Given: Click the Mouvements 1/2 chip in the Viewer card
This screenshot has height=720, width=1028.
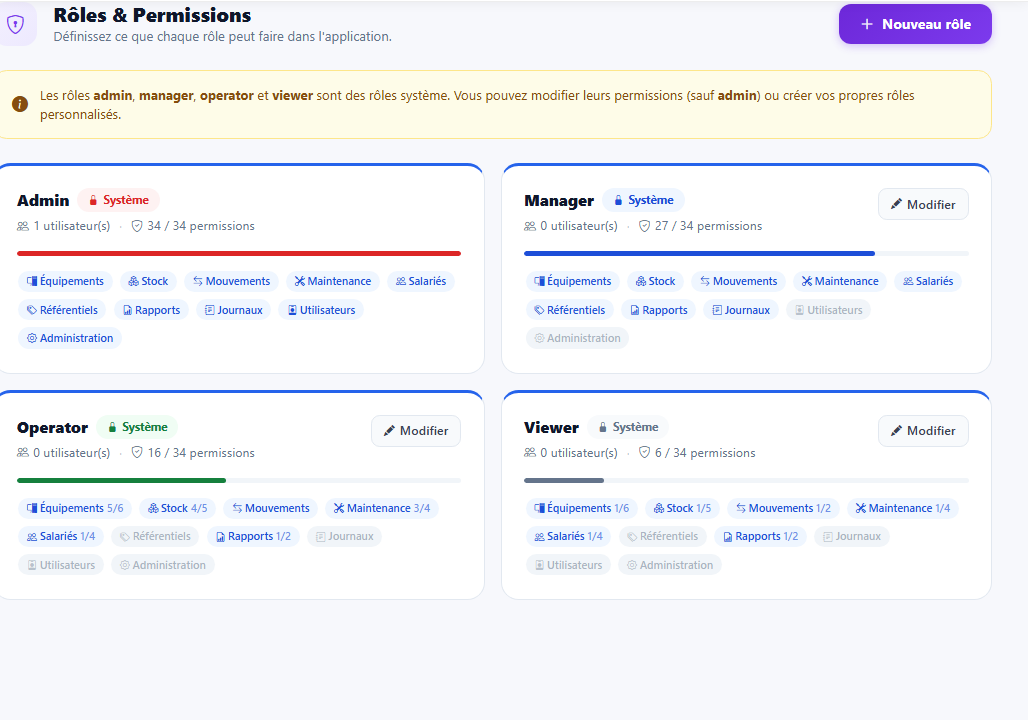Looking at the screenshot, I should [x=783, y=508].
